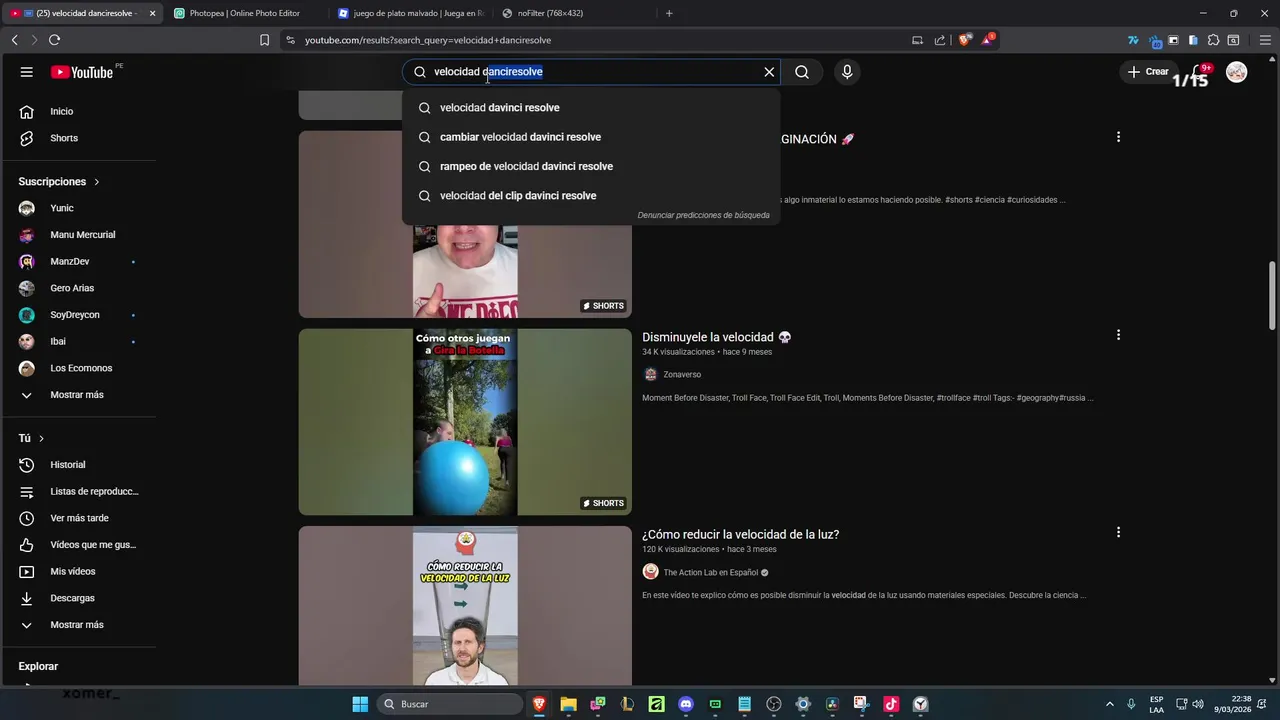The width and height of the screenshot is (1280, 720).
Task: Open options for '¿Cómo reducir la velocidad de la luz?'
Action: point(1118,532)
